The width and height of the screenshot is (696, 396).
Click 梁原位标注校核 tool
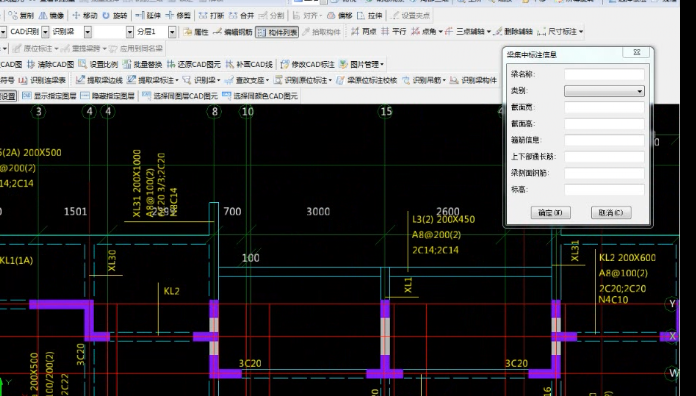coord(367,80)
